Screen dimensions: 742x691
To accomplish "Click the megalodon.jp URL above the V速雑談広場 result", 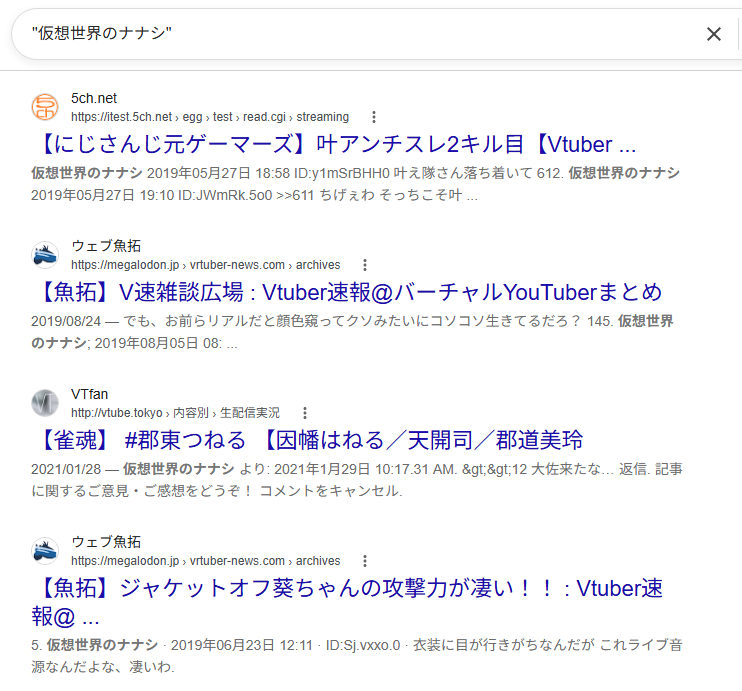I will (205, 265).
